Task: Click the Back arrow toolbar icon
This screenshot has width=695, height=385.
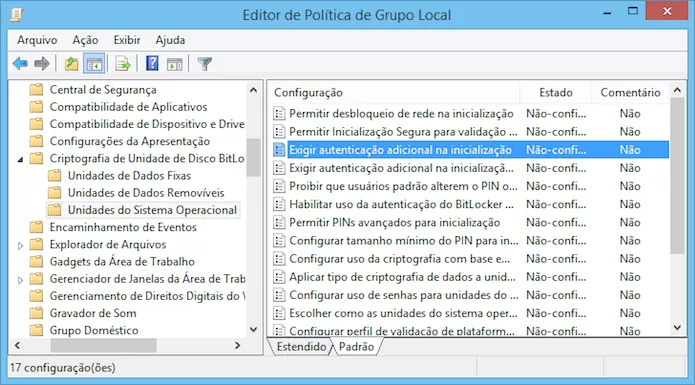Action: click(20, 64)
